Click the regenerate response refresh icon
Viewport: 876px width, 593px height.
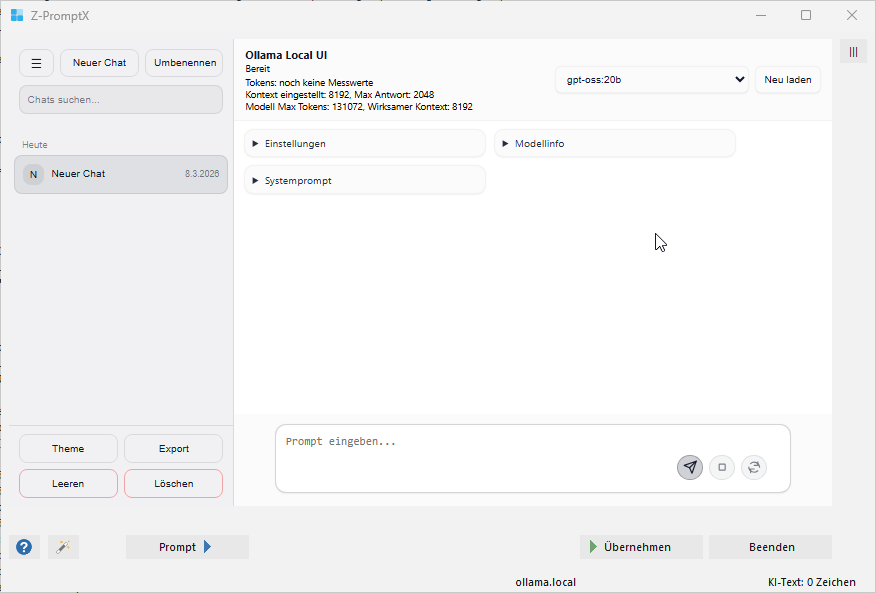tap(754, 467)
